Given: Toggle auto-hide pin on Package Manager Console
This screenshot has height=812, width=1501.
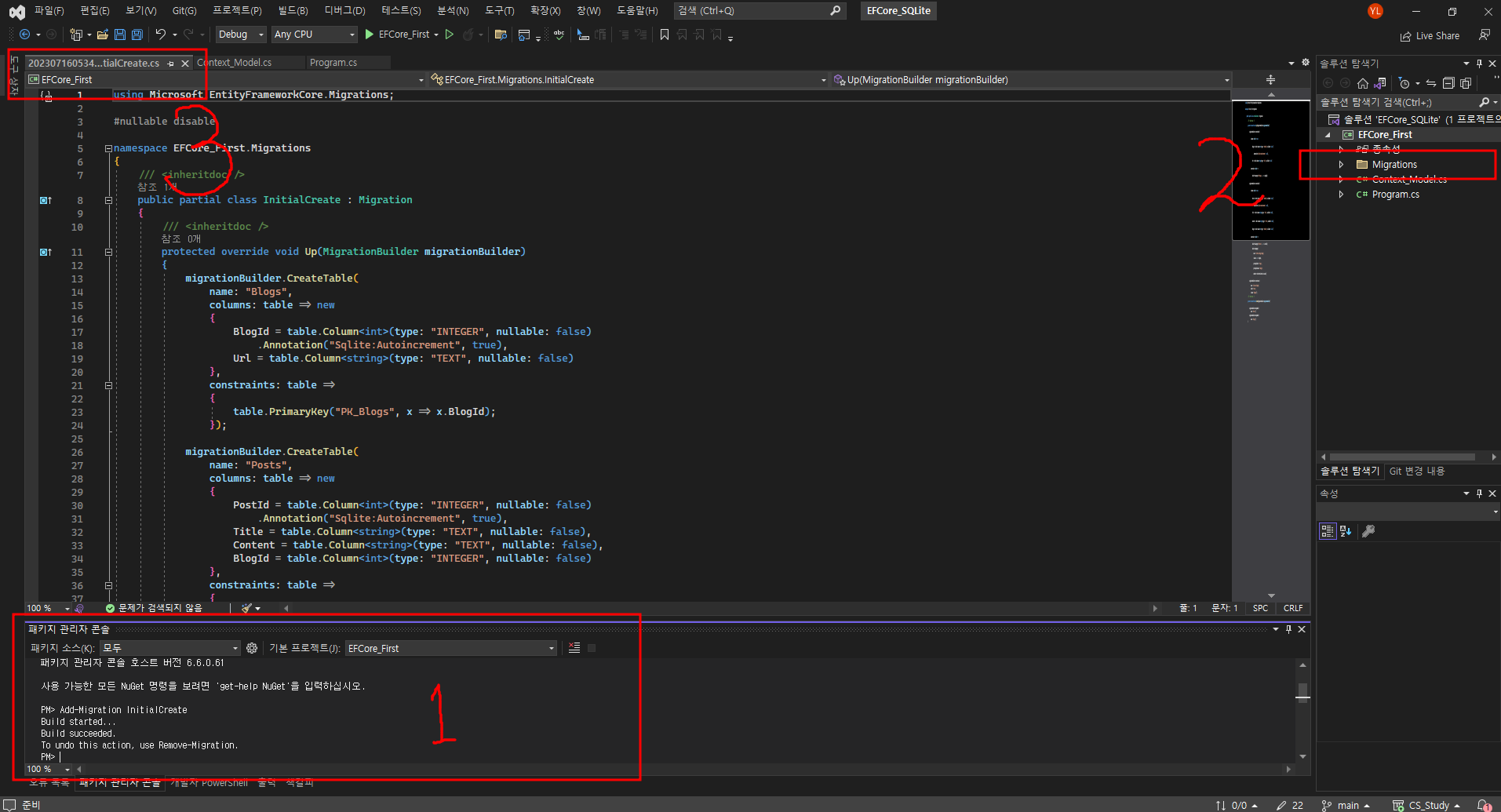Looking at the screenshot, I should (x=1288, y=629).
